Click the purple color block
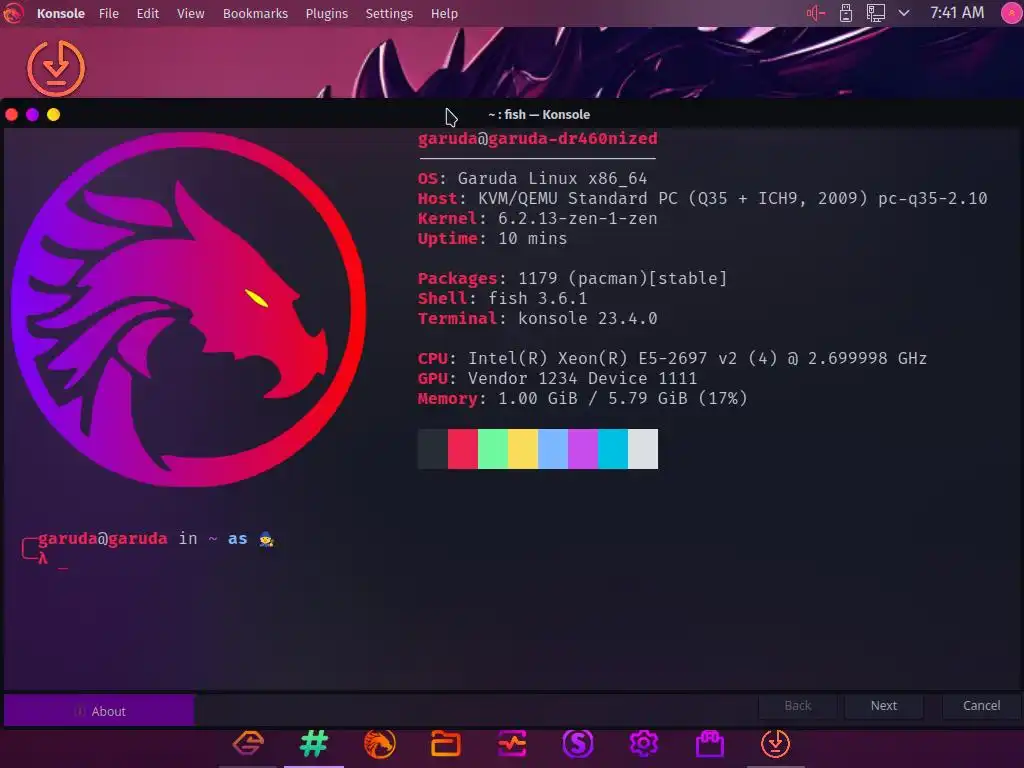 [583, 449]
